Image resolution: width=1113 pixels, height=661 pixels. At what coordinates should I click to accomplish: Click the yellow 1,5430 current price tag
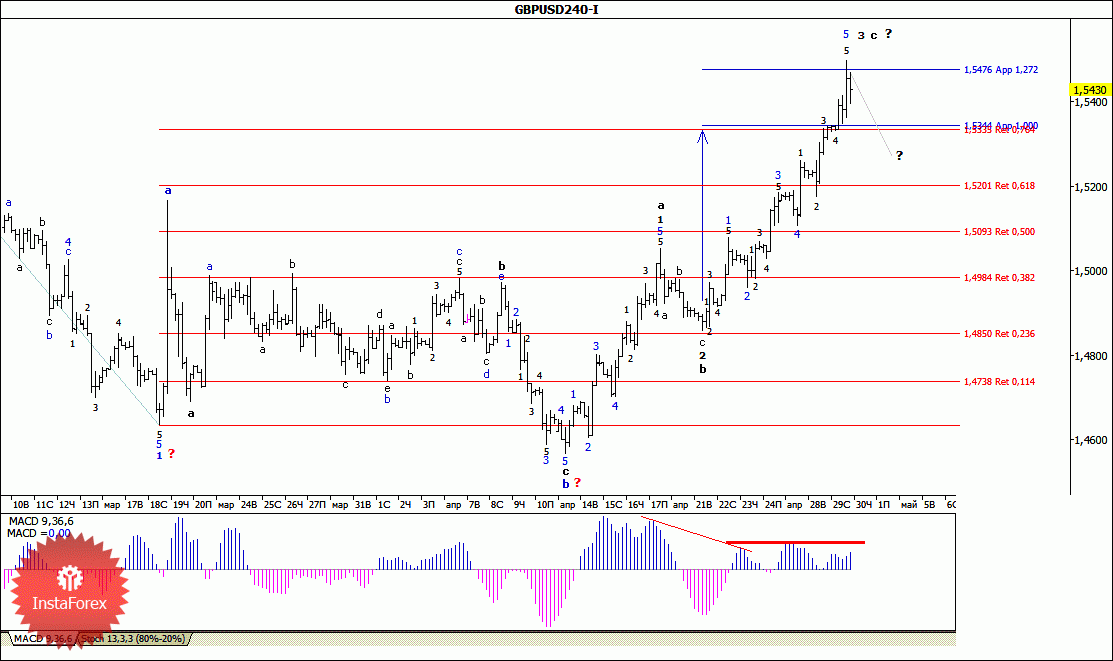tap(1089, 90)
